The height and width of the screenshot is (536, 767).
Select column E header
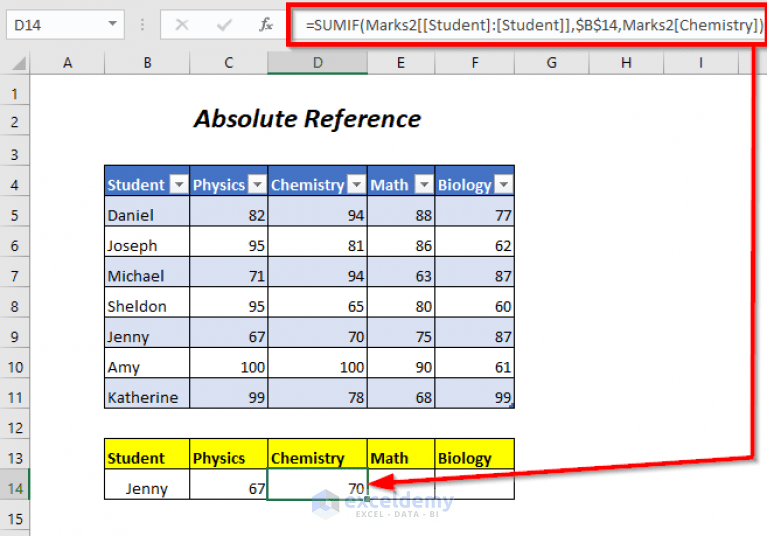[x=401, y=63]
